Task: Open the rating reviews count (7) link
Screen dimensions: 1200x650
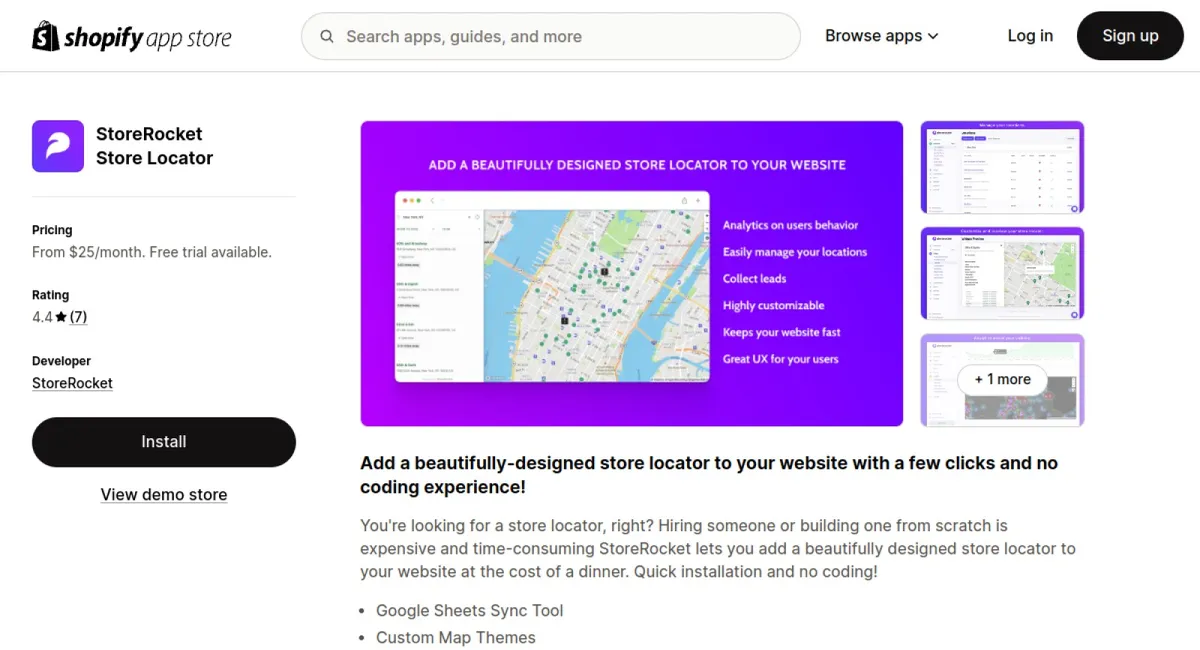Action: point(78,317)
